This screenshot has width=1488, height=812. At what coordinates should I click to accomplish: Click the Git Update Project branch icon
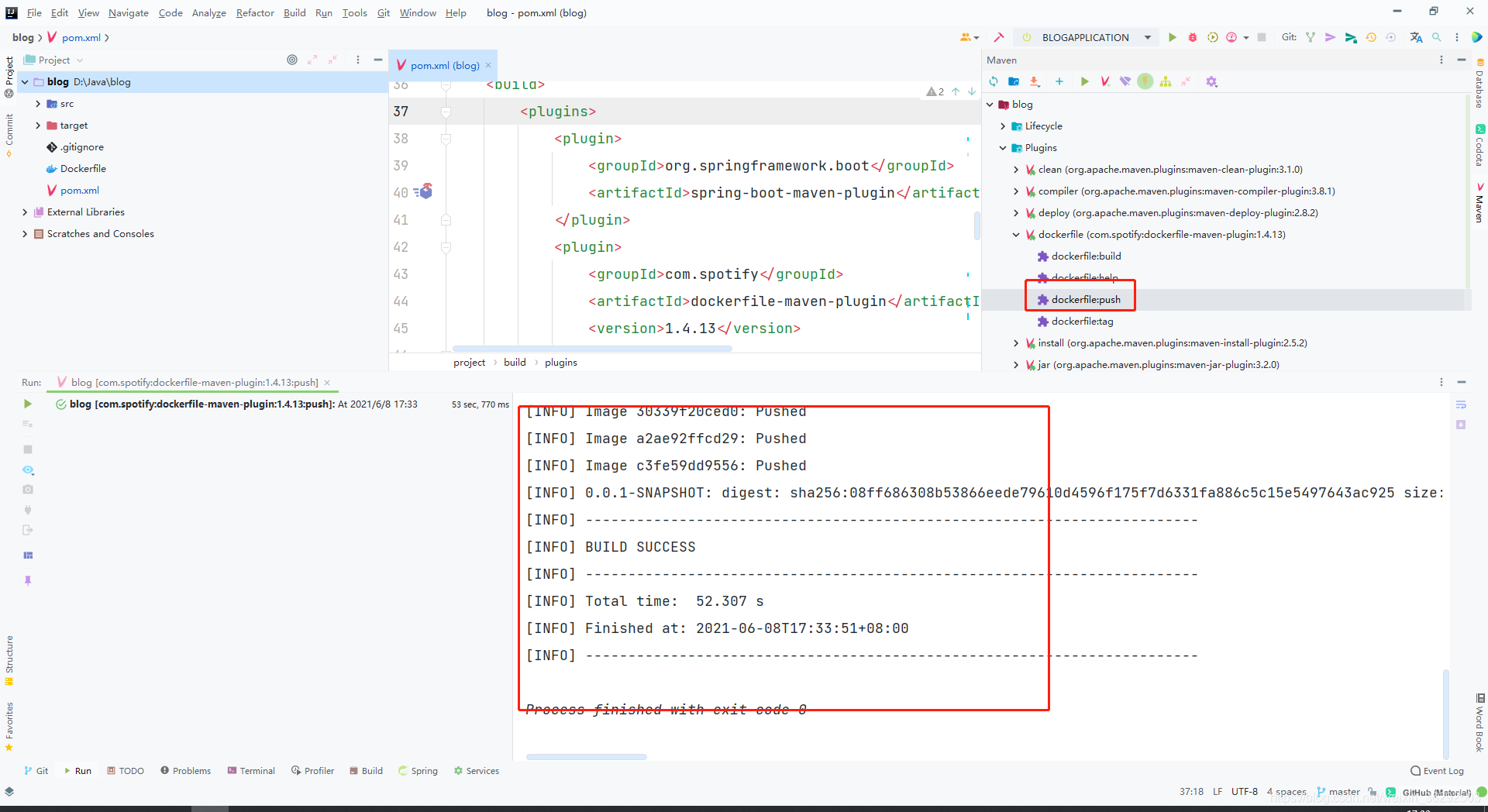[1311, 37]
